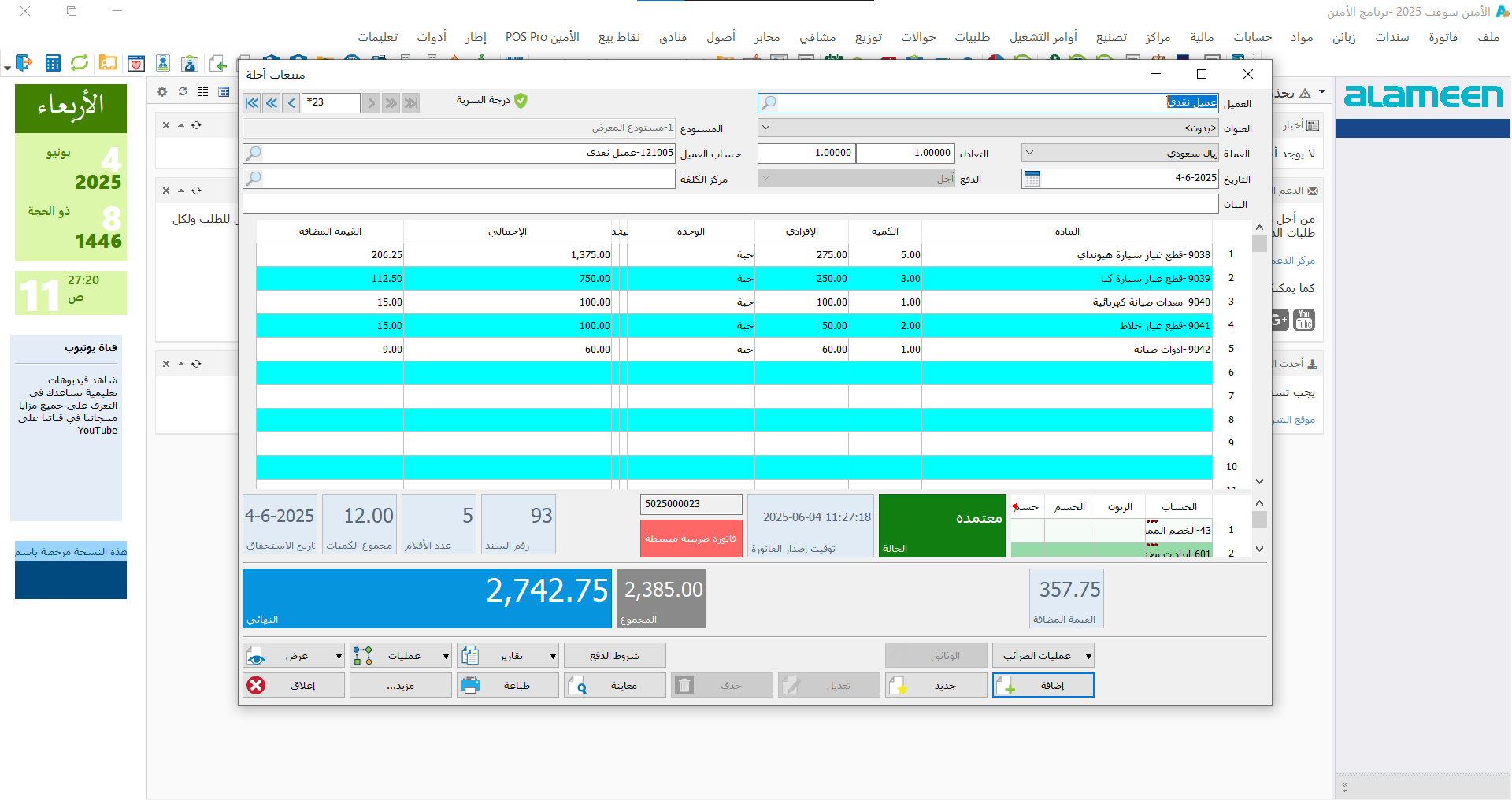Click the YouTube icon in side panel

coord(1304,320)
